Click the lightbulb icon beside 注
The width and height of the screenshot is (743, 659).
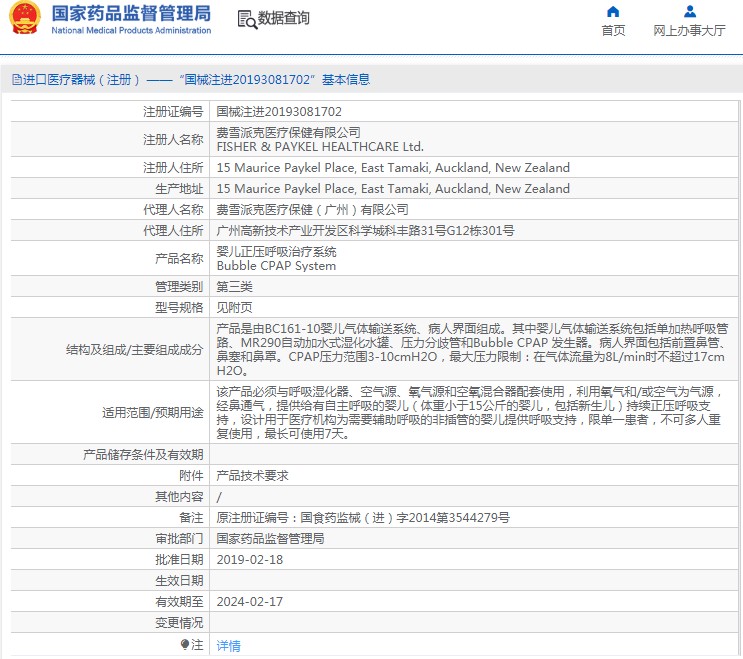tap(185, 644)
